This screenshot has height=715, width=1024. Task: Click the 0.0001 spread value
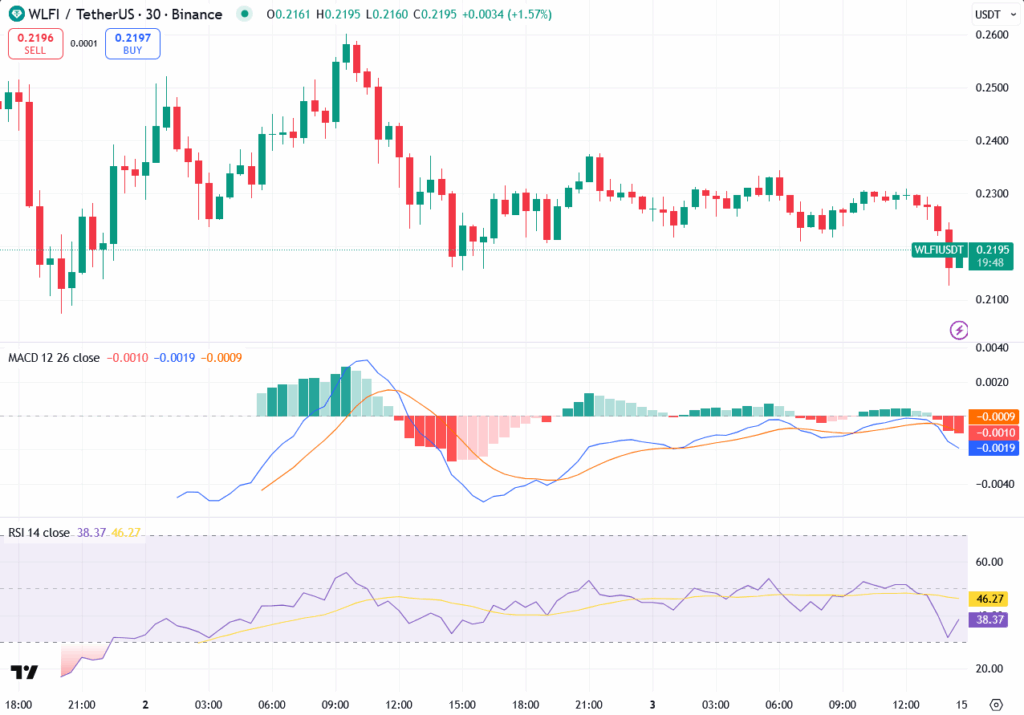(x=84, y=44)
